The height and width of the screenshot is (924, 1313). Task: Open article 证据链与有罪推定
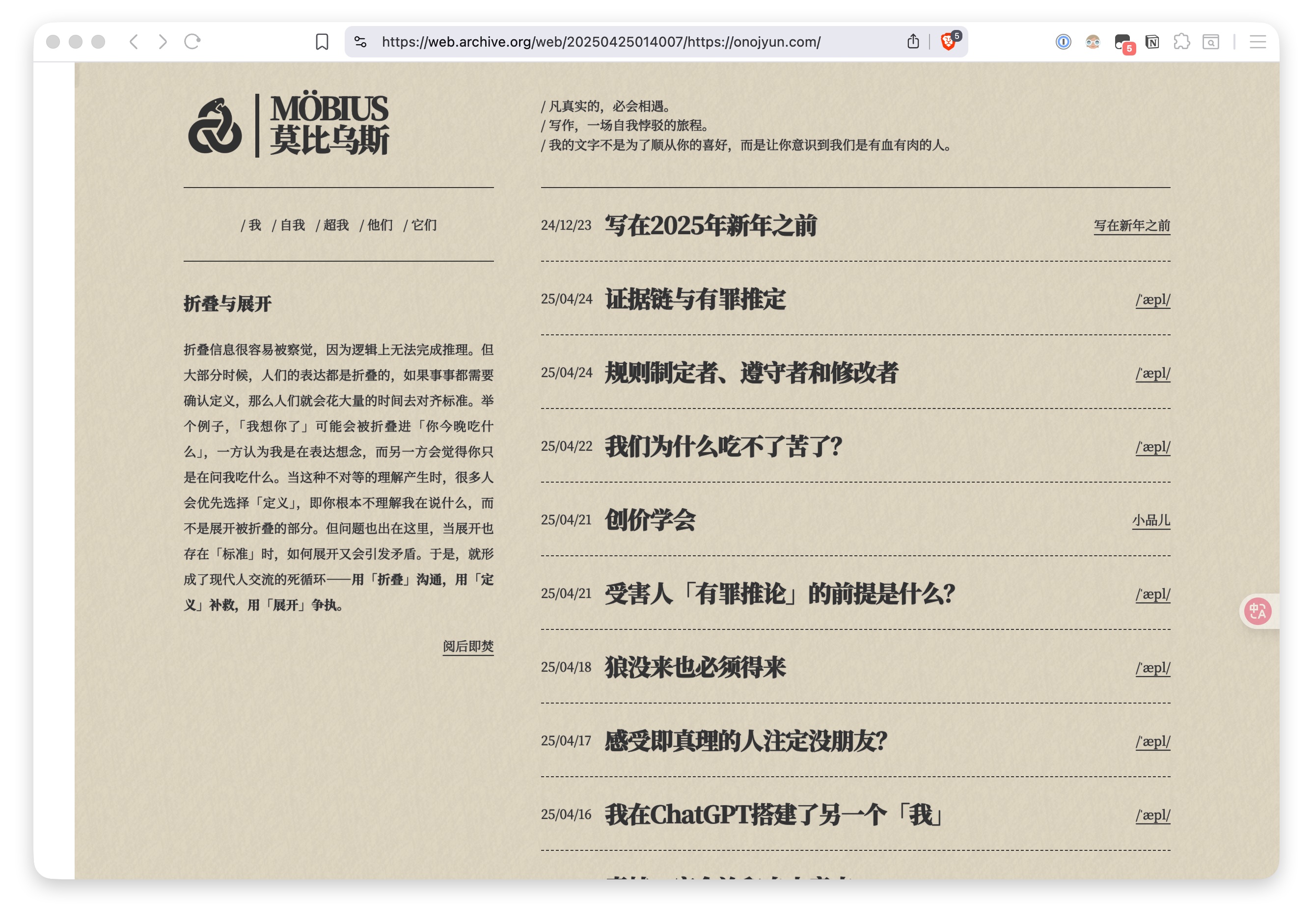click(x=695, y=299)
